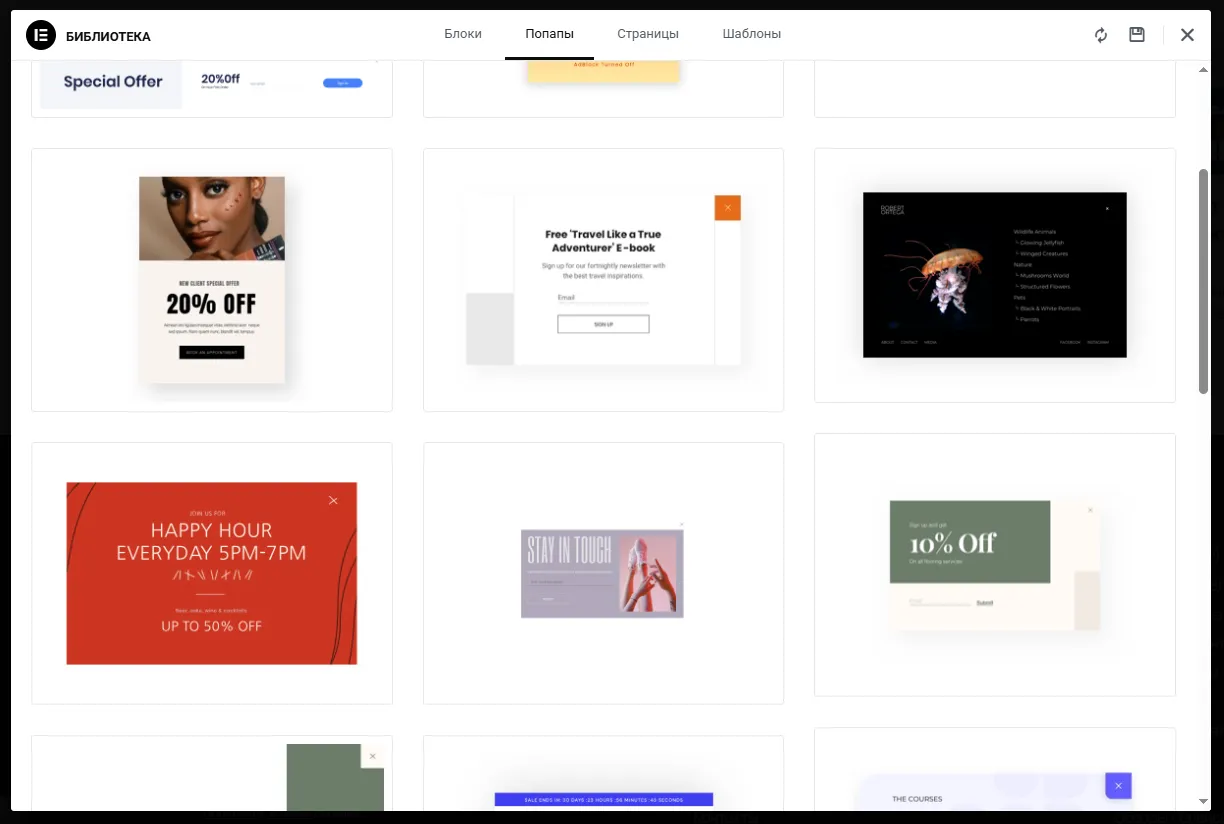Click the scrollbar down arrow
This screenshot has height=824, width=1224.
tap(1203, 801)
